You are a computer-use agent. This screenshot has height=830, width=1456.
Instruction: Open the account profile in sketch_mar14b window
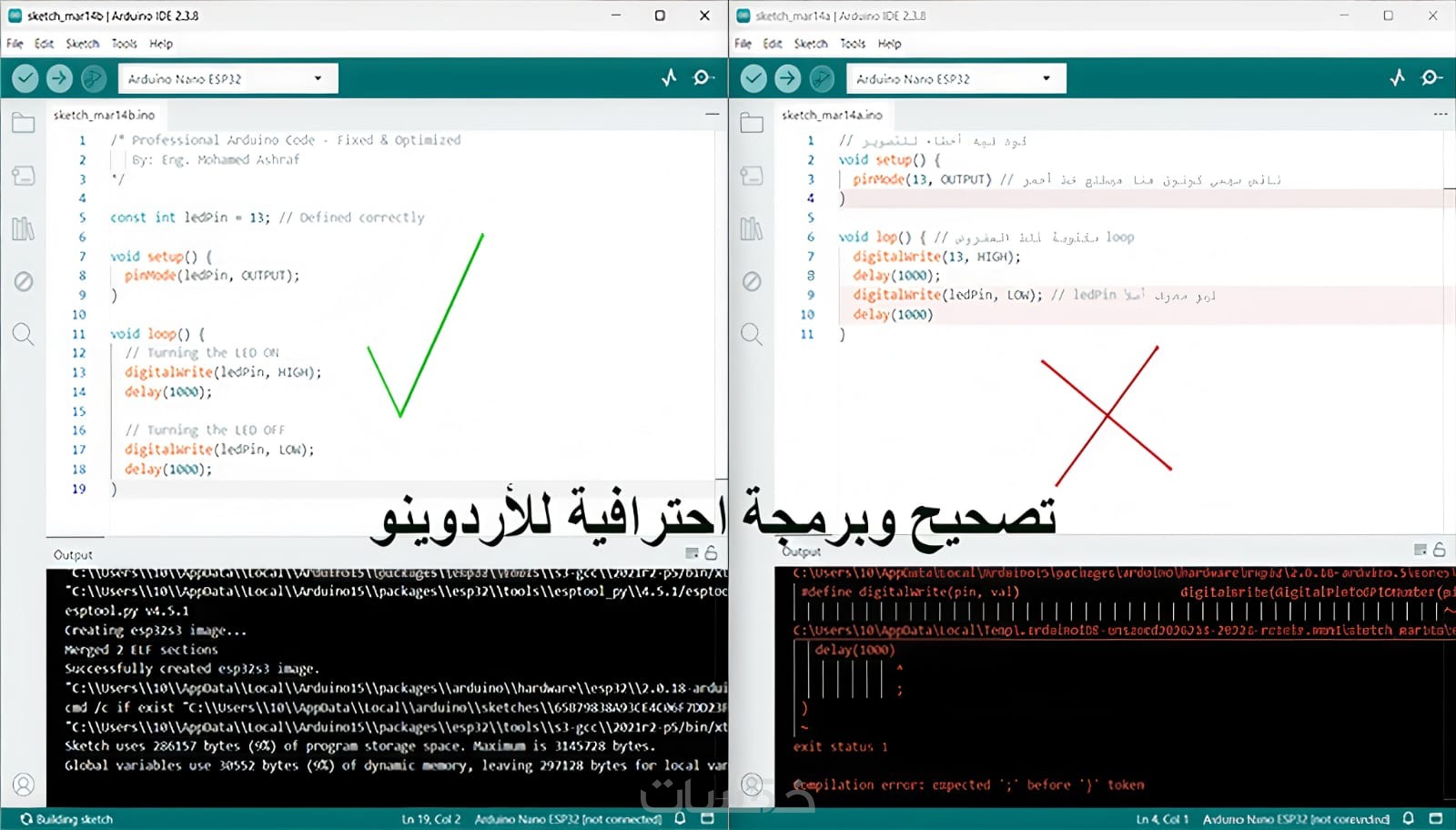click(x=24, y=784)
